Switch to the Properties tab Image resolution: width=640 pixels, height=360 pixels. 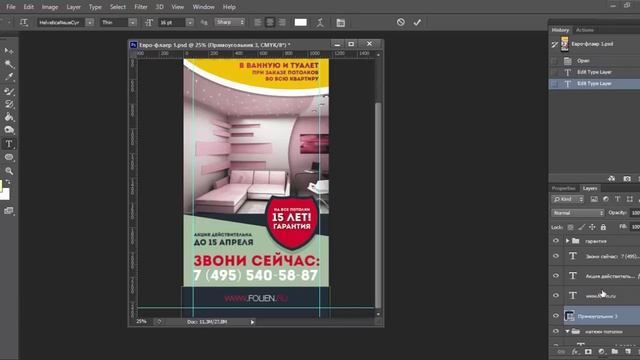point(563,188)
